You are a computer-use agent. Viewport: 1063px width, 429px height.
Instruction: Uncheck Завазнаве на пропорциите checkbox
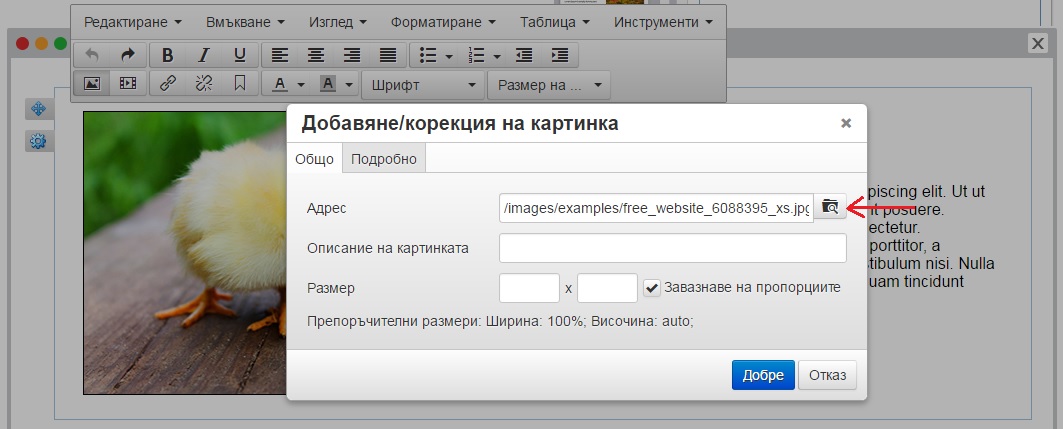(651, 287)
